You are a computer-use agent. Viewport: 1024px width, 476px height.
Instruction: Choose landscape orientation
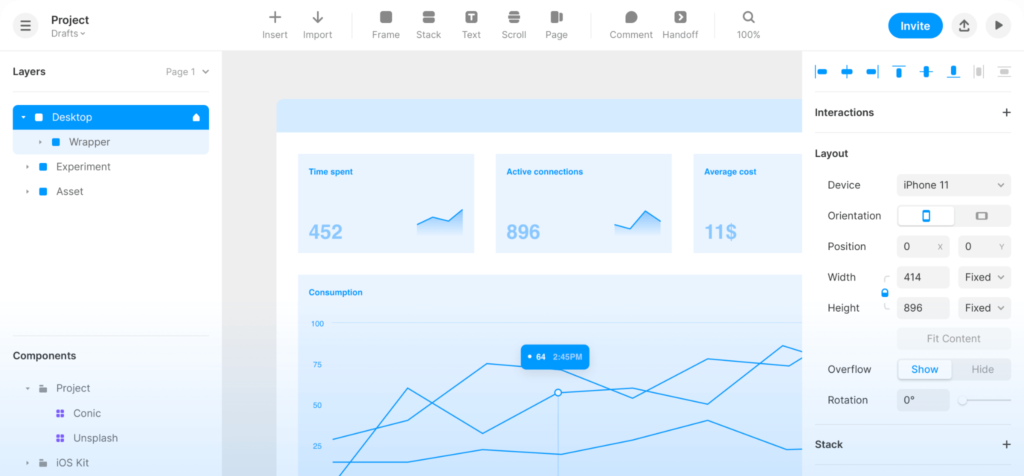(982, 215)
